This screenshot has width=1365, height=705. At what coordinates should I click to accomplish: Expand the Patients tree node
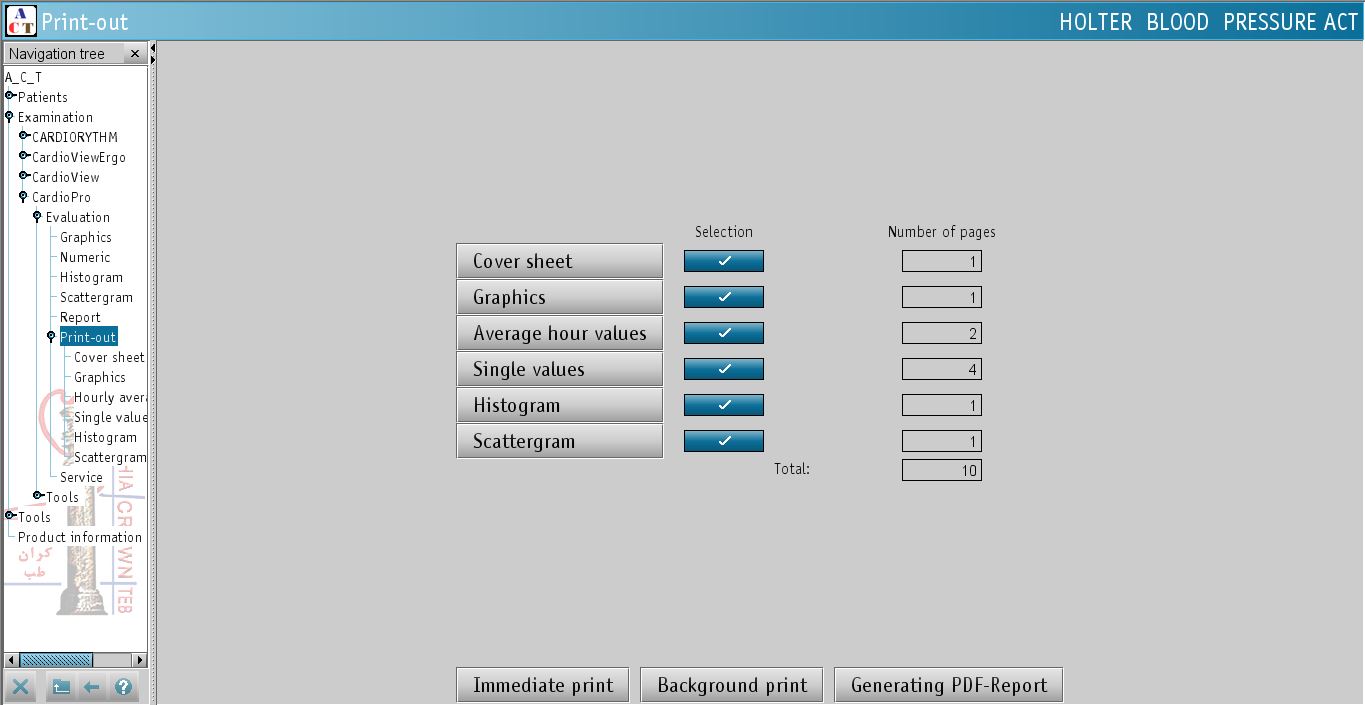pos(10,96)
